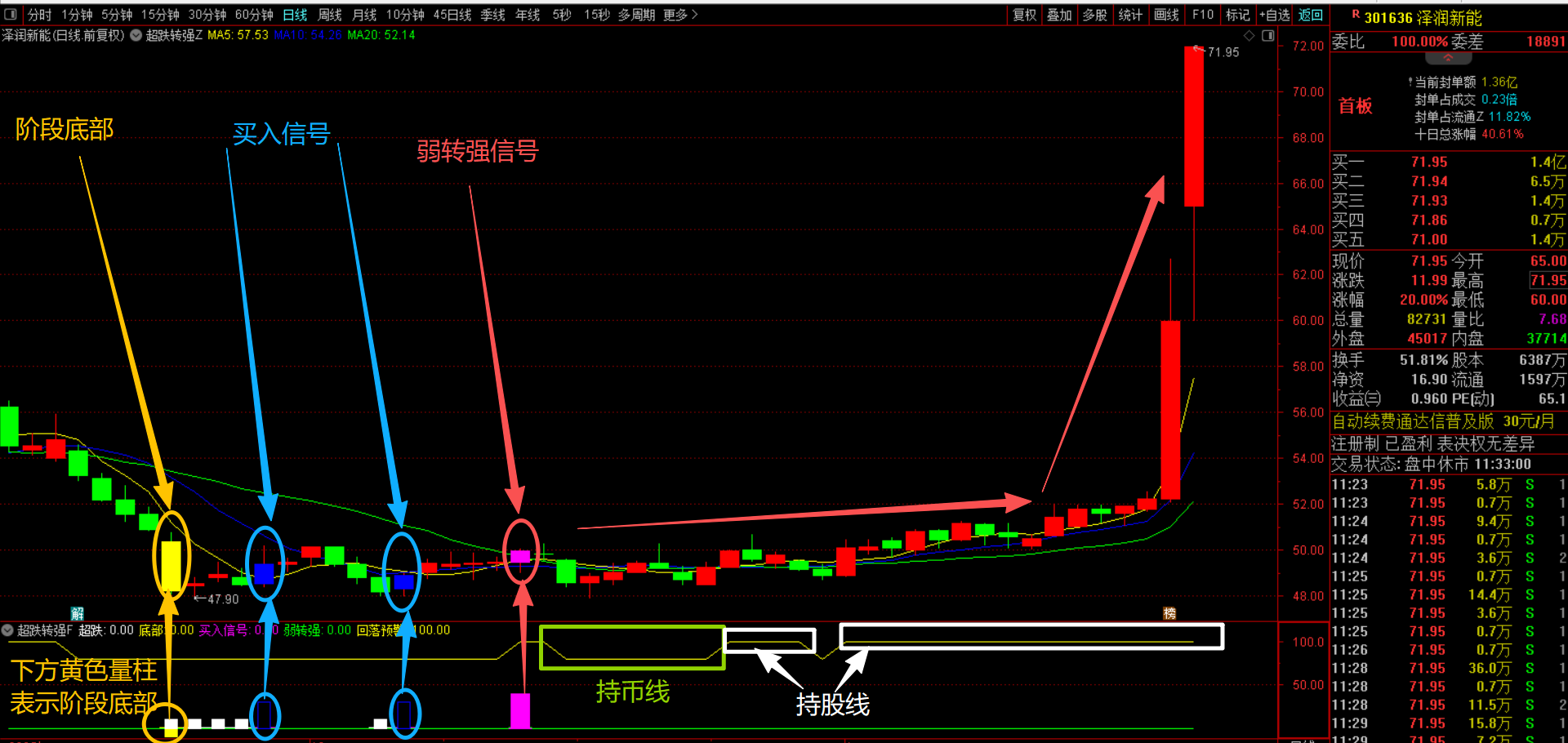Click the 买一 price 71.95
The image size is (1568, 743).
coord(1429,162)
